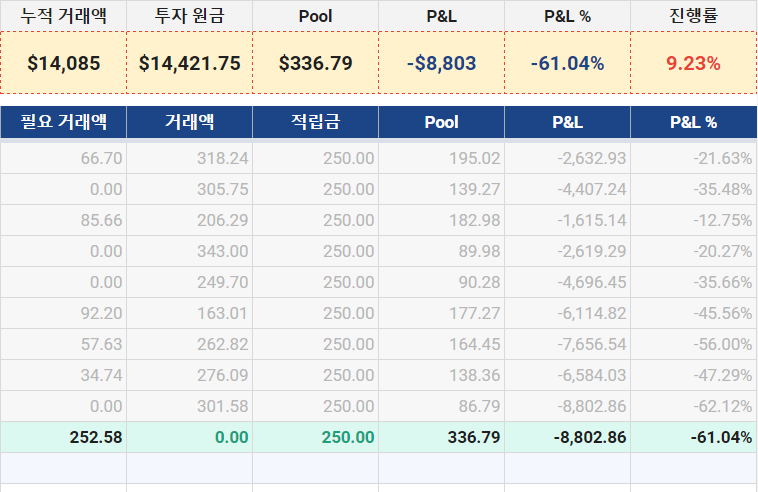Select the cell showing 89.98
The width and height of the screenshot is (758, 492).
click(441, 251)
